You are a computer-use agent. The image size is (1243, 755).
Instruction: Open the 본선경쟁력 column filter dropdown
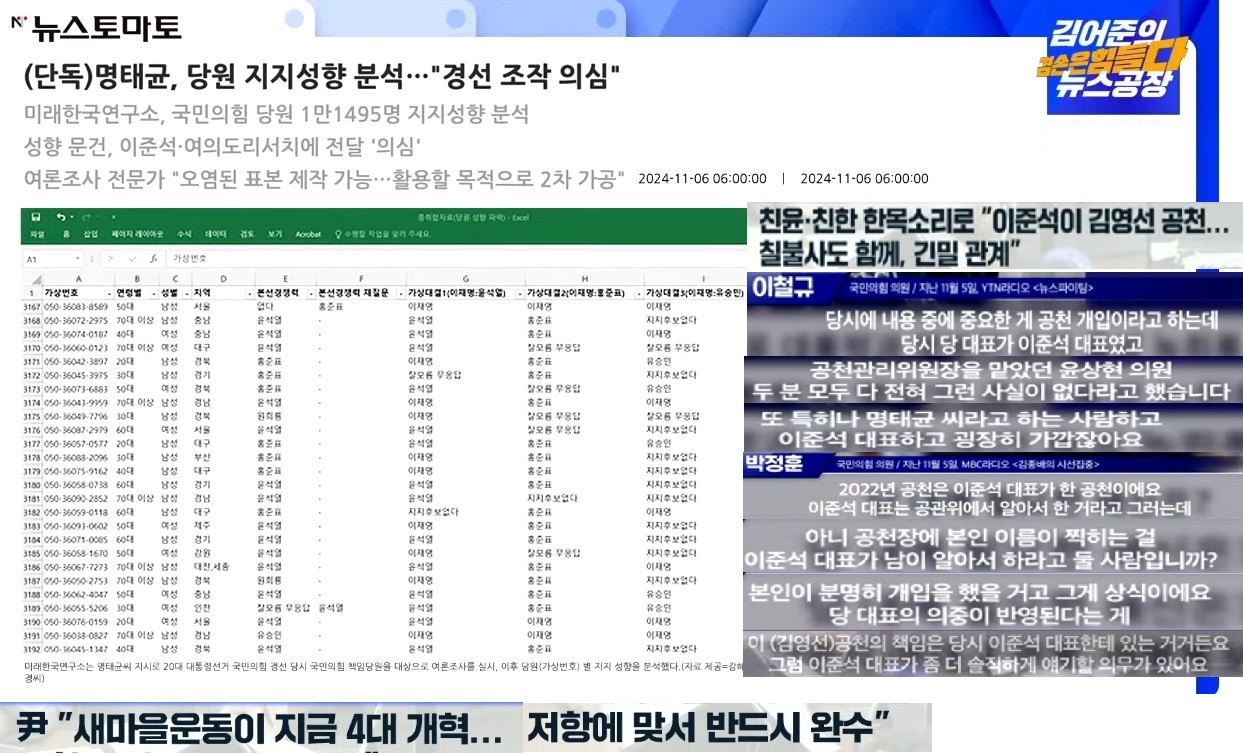(x=311, y=294)
